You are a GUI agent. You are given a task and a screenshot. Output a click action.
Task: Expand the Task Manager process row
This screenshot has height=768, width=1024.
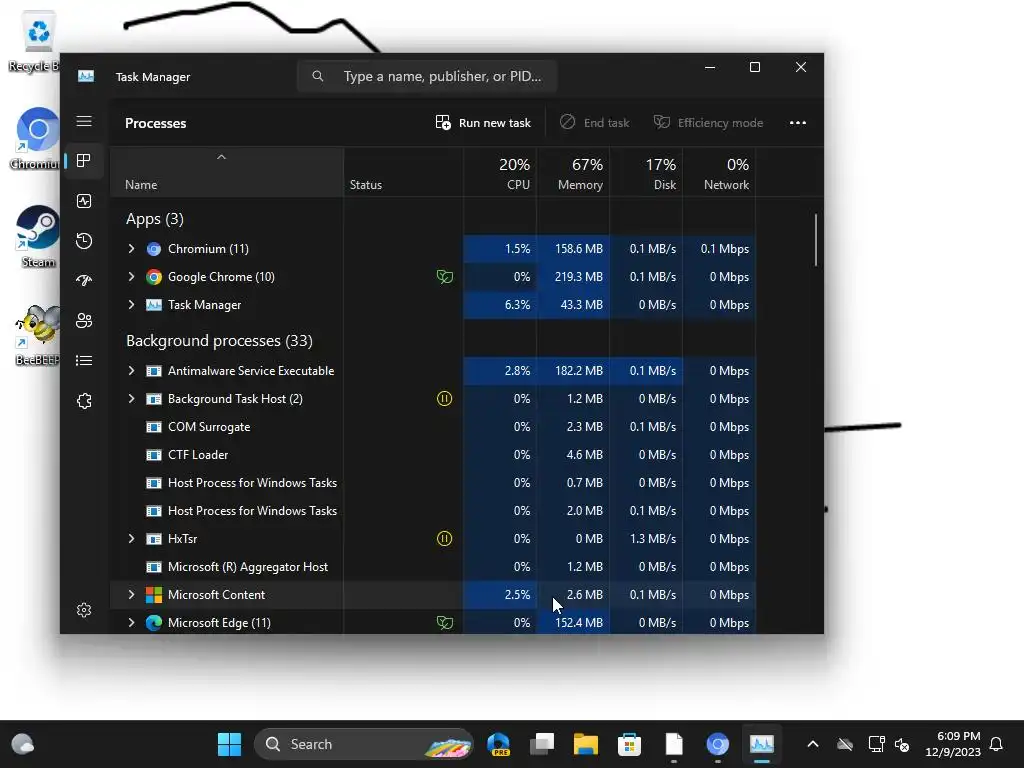click(131, 305)
